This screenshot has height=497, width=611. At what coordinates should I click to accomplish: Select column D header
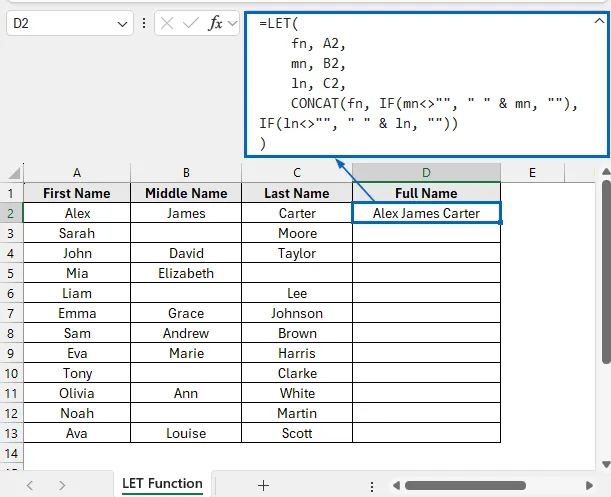(x=426, y=173)
